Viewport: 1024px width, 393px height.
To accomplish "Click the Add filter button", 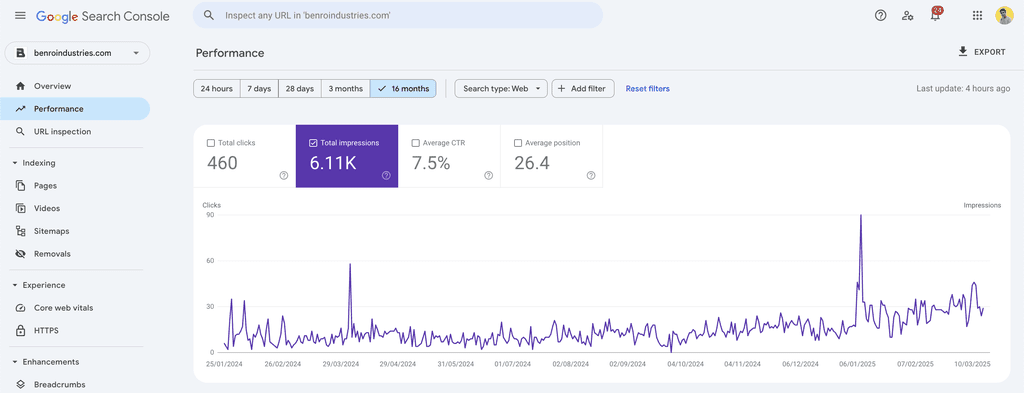I will [583, 89].
